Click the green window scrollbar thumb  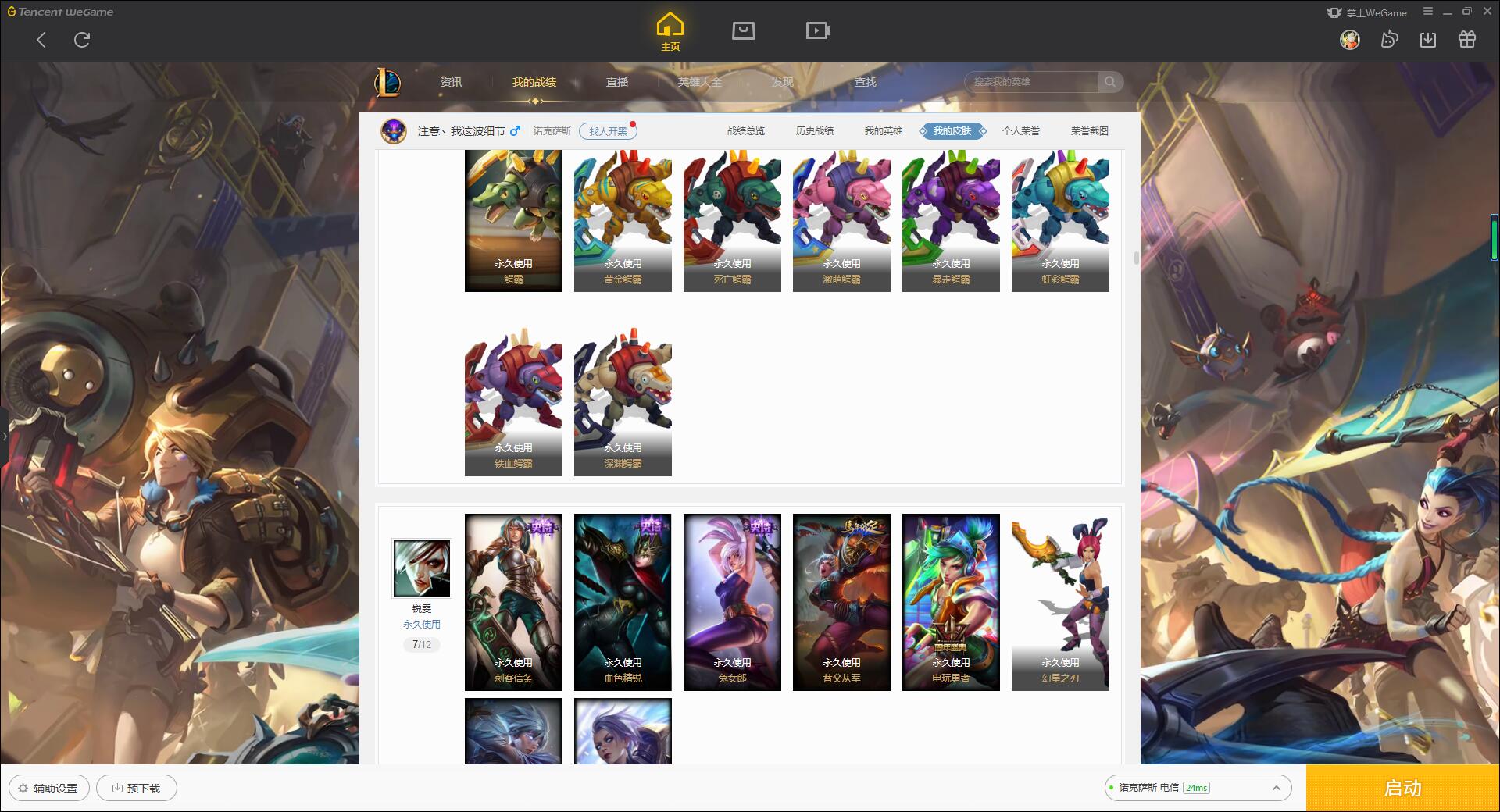point(1495,237)
